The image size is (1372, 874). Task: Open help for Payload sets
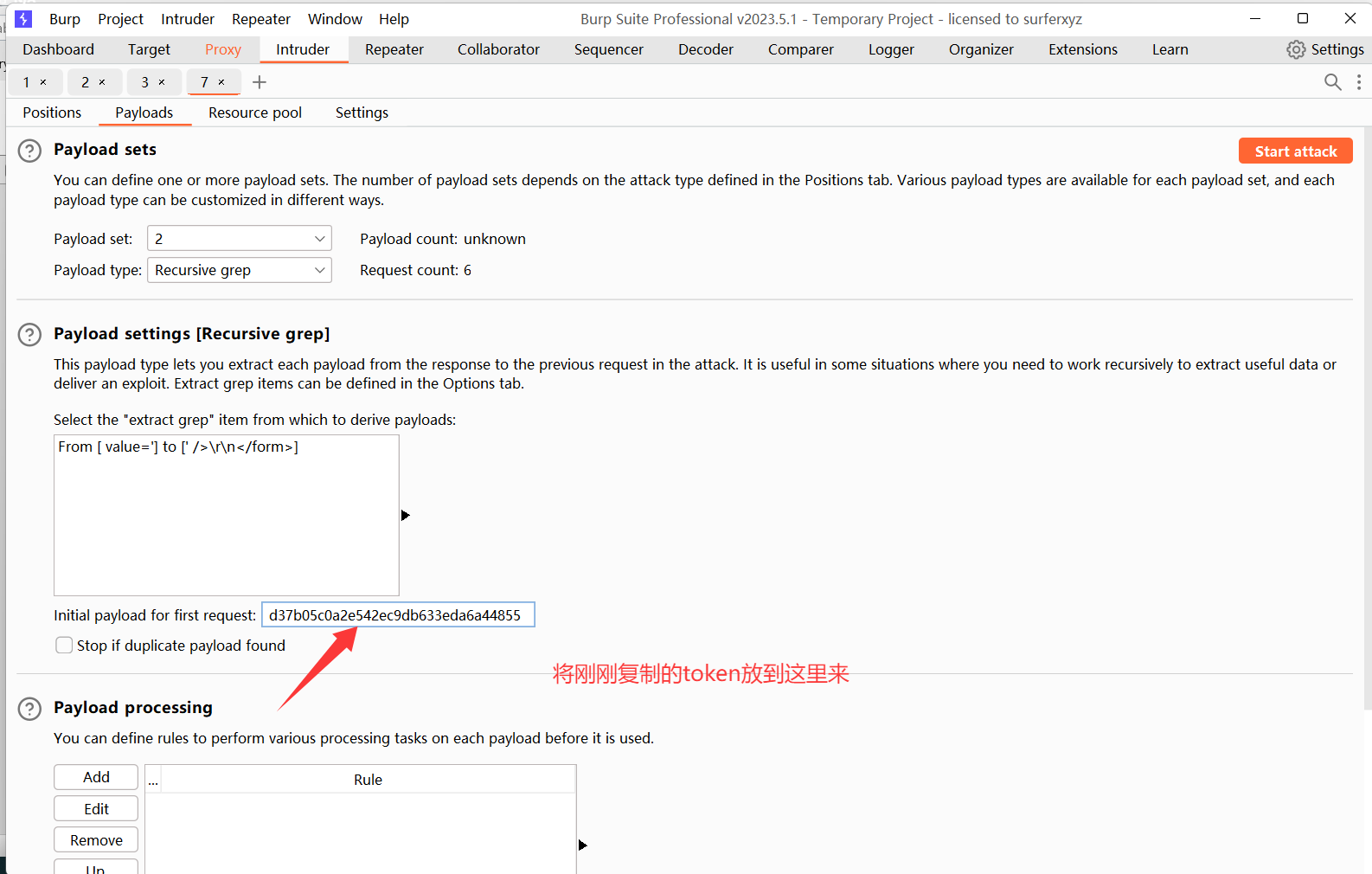(x=29, y=151)
